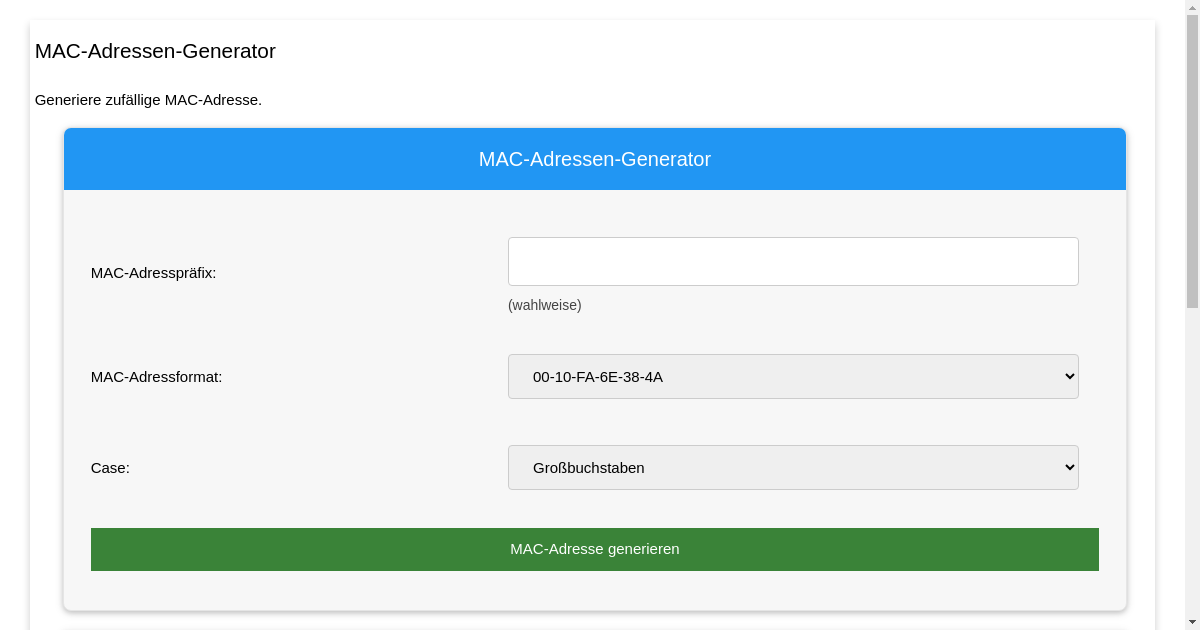The height and width of the screenshot is (630, 1200).
Task: Click inside the MAC-Adresspräfix input field
Action: tap(793, 261)
